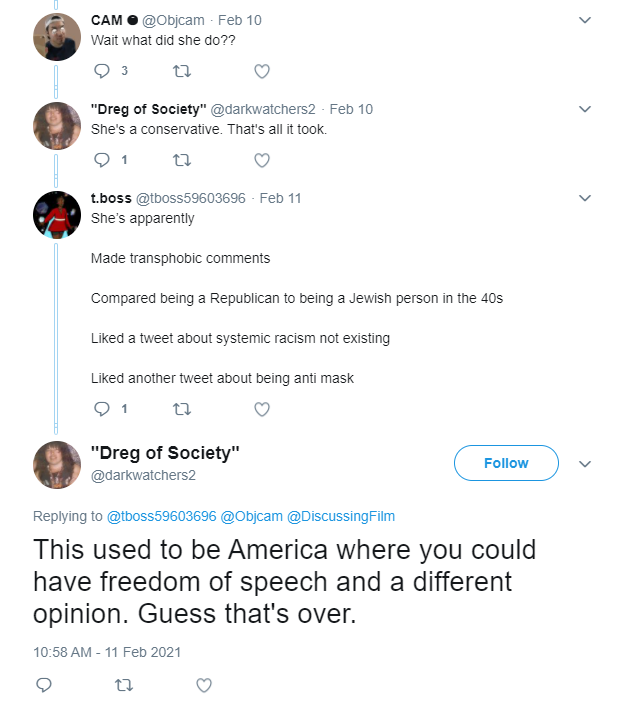This screenshot has width=620, height=710.
Task: Open the @DiscussingFilm mention link
Action: point(341,516)
